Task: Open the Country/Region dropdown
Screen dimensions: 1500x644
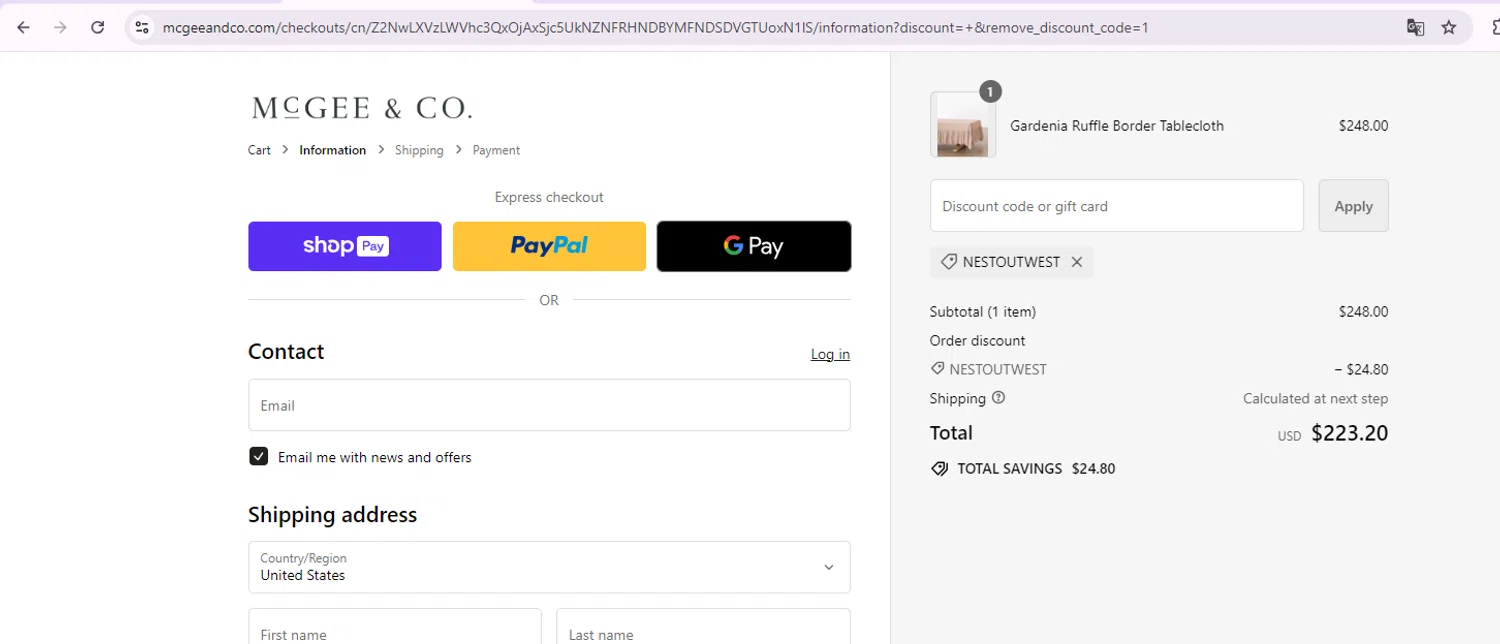Action: click(549, 567)
